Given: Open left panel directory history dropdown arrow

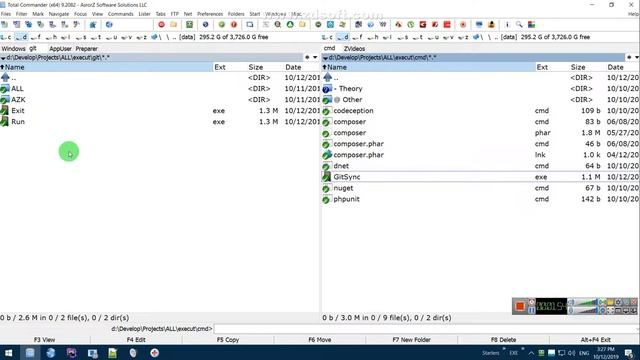Looking at the screenshot, I should pos(315,58).
